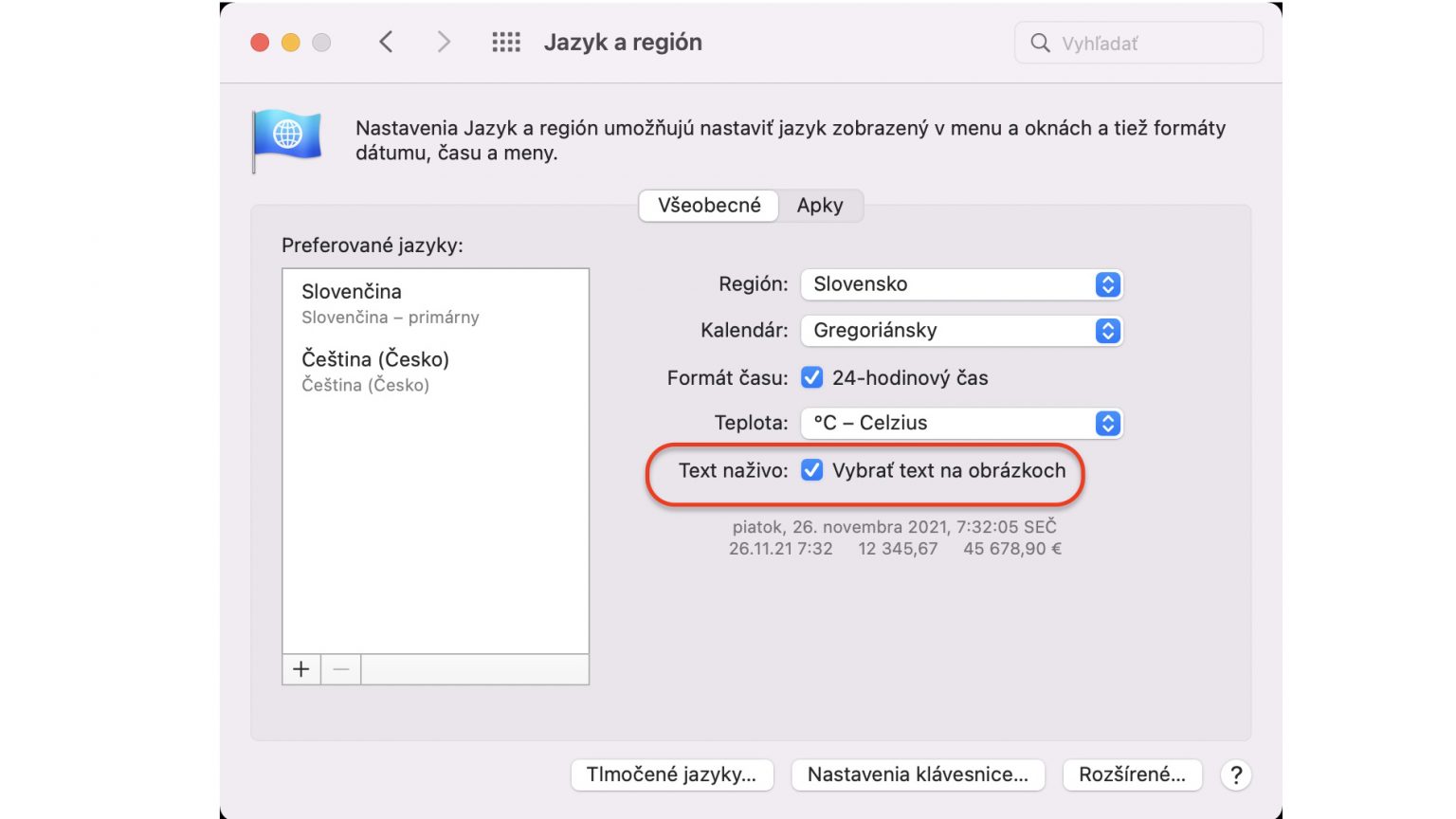Go forward with the right chevron
1456x819 pixels.
(x=444, y=42)
